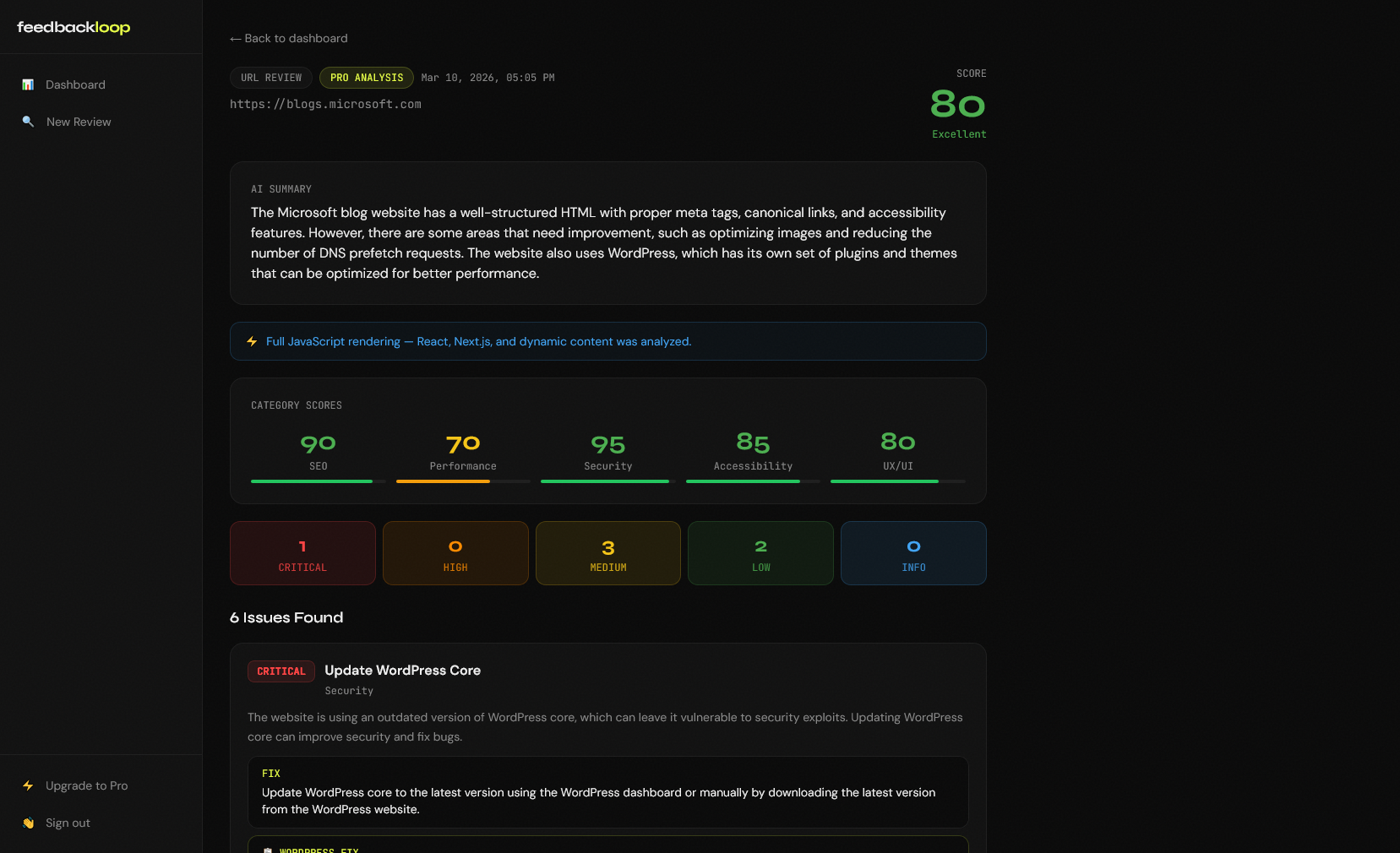
Task: Filter by the 1 CRITICAL card
Action: point(302,553)
